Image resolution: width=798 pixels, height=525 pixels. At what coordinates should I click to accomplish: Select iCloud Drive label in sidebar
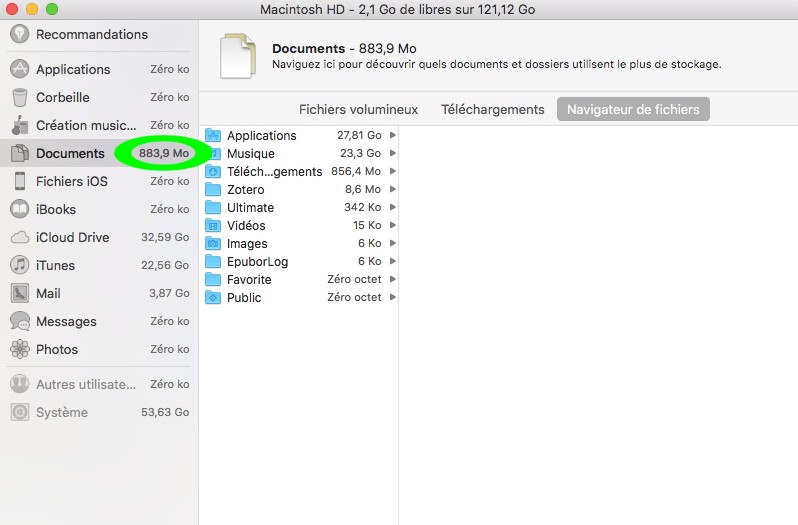coord(73,238)
